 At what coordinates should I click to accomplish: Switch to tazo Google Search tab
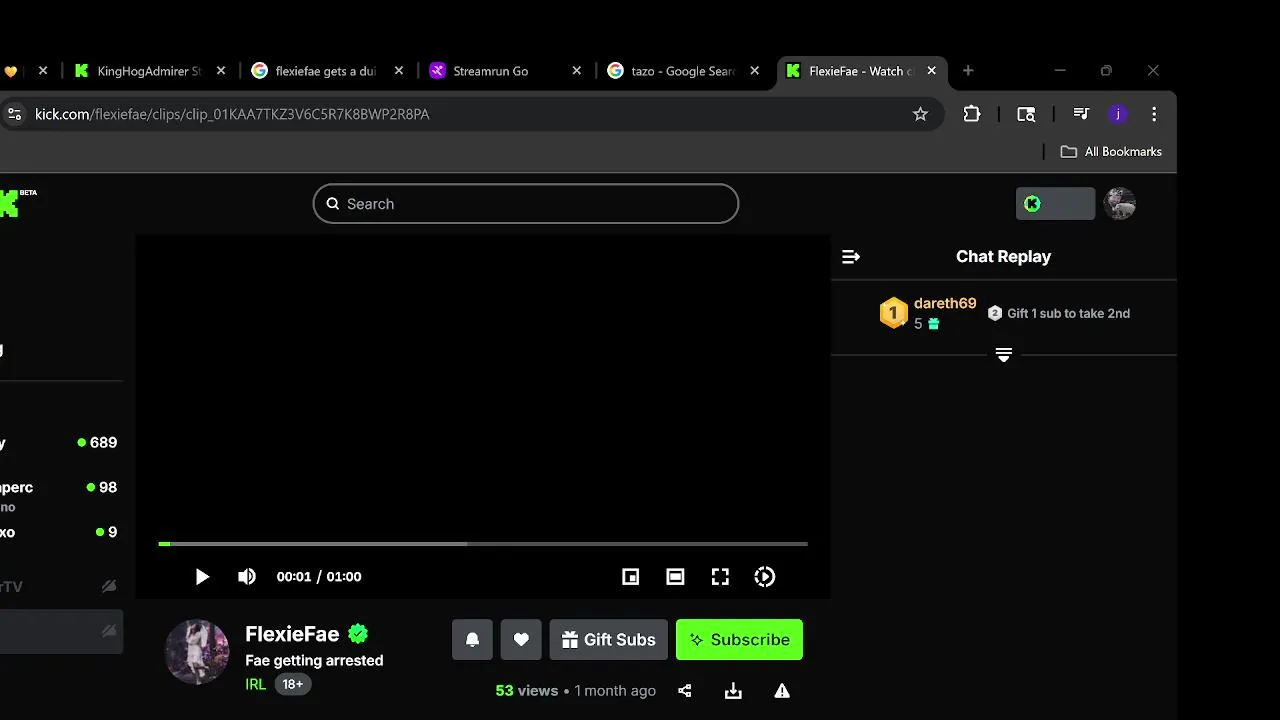tap(683, 71)
